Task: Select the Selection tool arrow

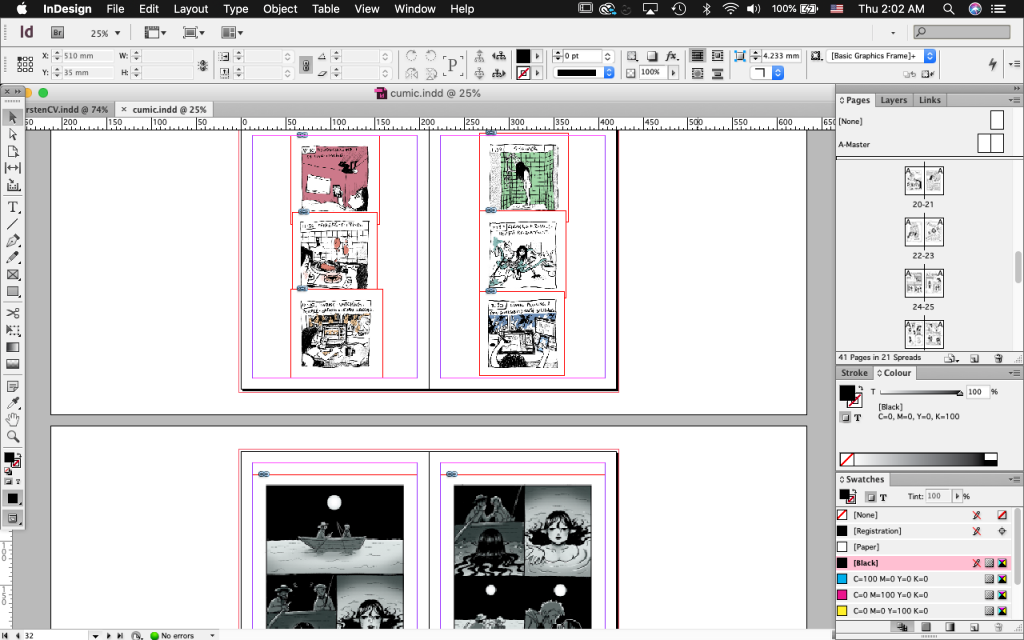Action: [x=12, y=118]
